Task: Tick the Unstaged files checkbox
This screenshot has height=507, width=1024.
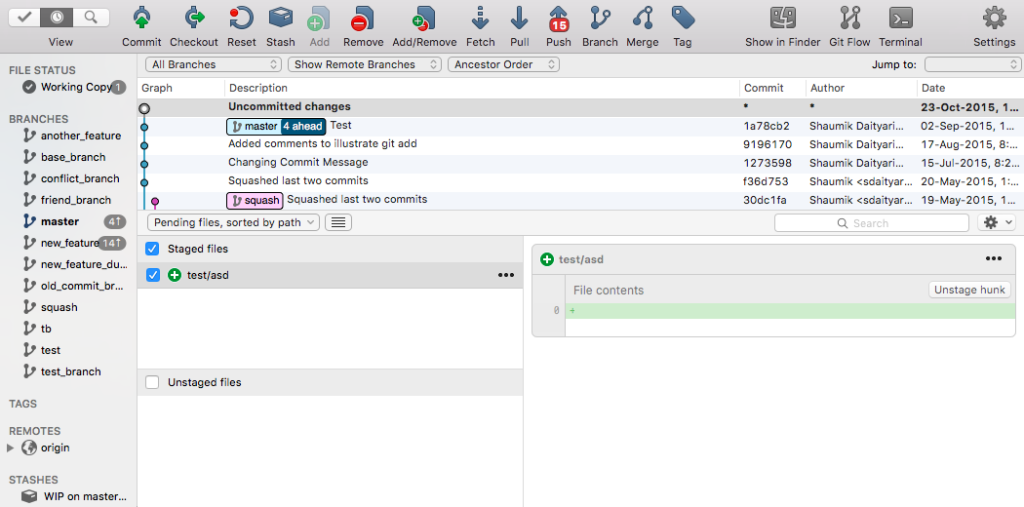Action: coord(152,382)
